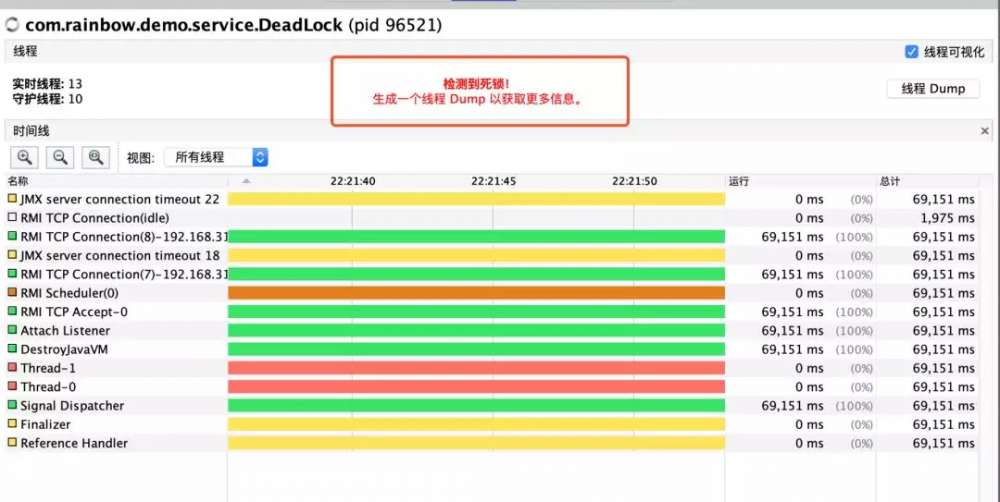The image size is (1000, 502).
Task: Select RMI TCP Connection(7) thread
Action: (x=491, y=274)
